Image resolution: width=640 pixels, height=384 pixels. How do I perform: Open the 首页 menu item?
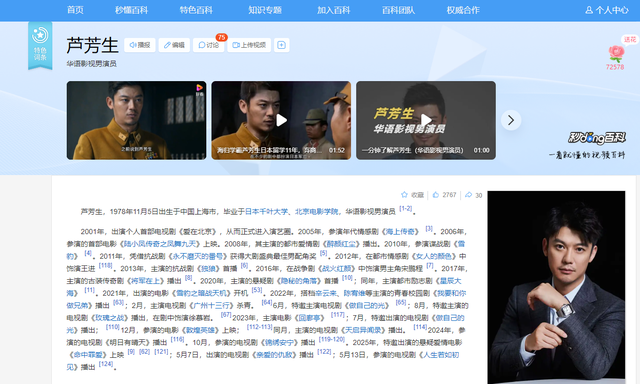pyautogui.click(x=75, y=10)
